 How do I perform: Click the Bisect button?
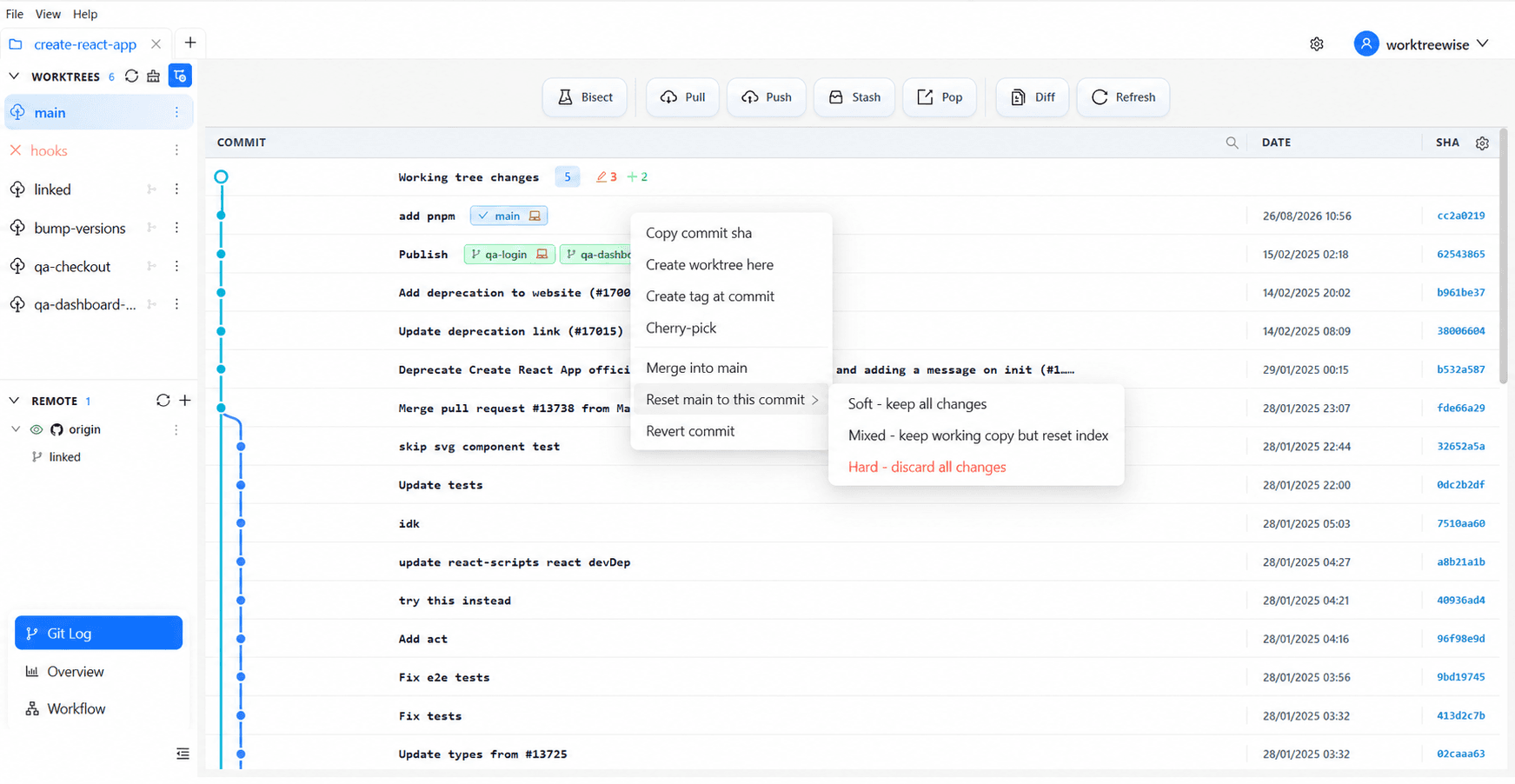[x=585, y=97]
